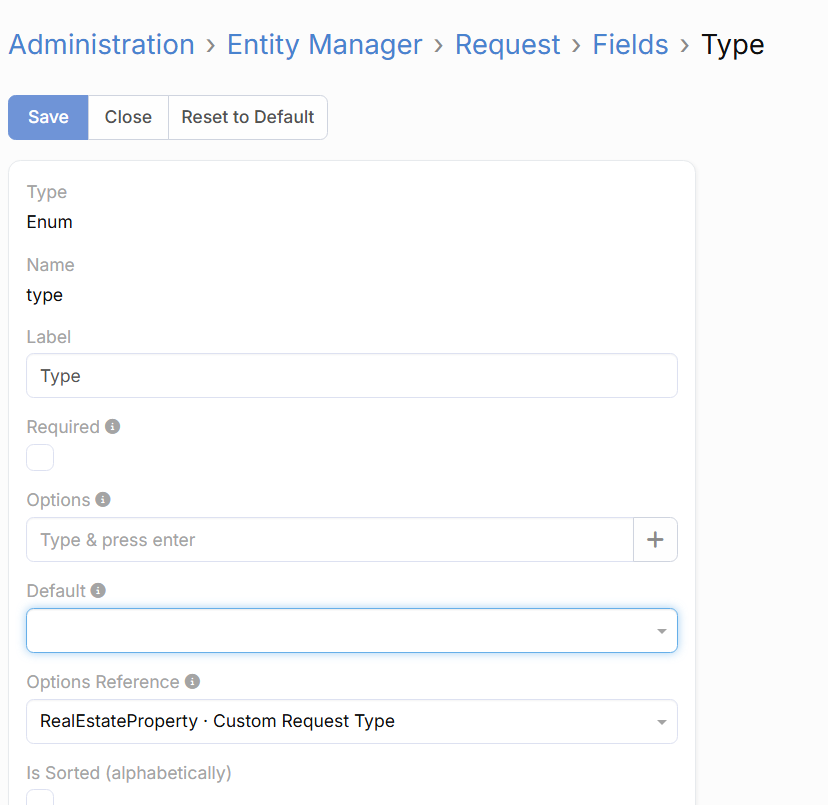
Task: Return to Fields via breadcrumb
Action: pos(630,45)
